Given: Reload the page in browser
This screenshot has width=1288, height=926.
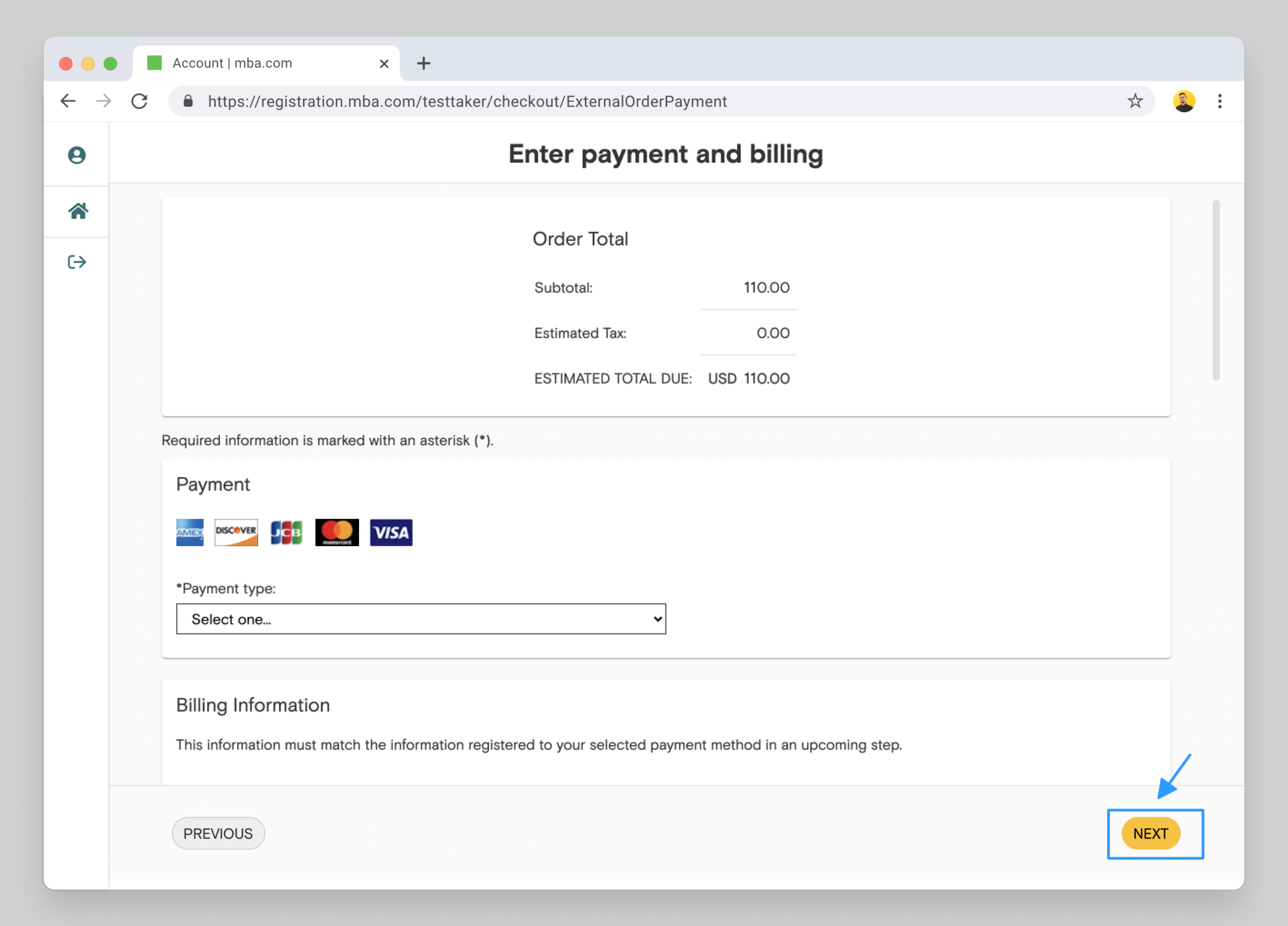Looking at the screenshot, I should pyautogui.click(x=139, y=101).
